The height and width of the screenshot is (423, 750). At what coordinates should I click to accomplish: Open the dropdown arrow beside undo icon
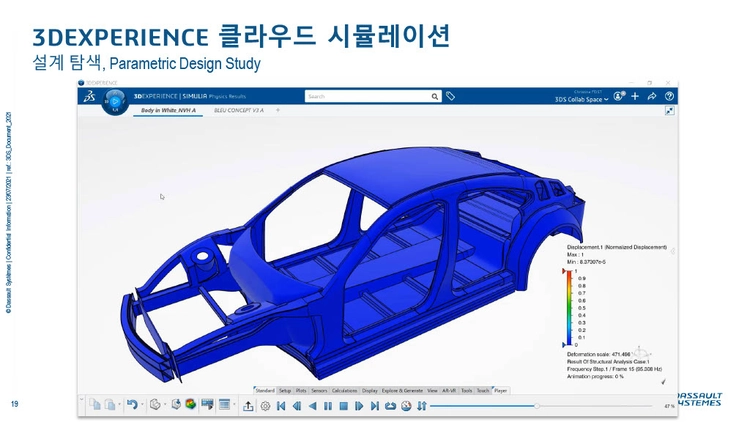point(142,405)
